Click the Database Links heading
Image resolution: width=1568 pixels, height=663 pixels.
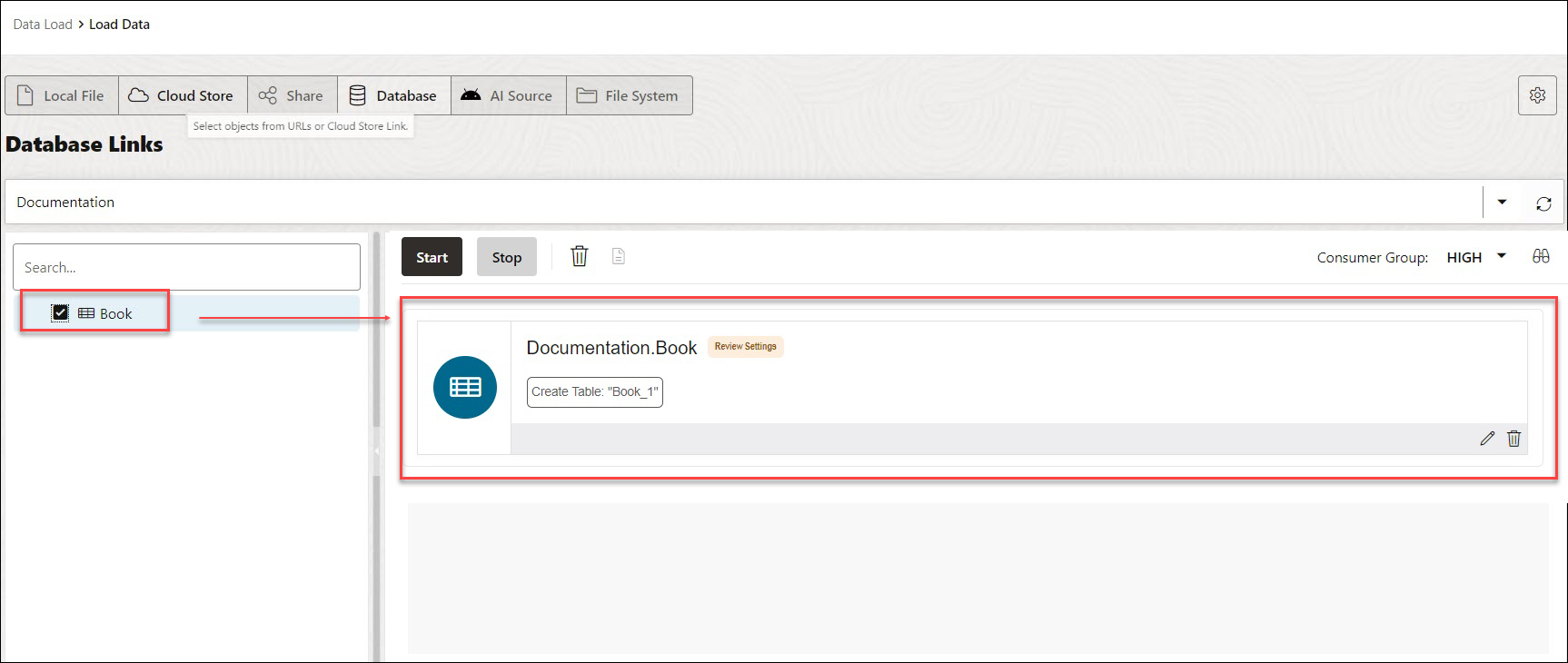tap(84, 144)
